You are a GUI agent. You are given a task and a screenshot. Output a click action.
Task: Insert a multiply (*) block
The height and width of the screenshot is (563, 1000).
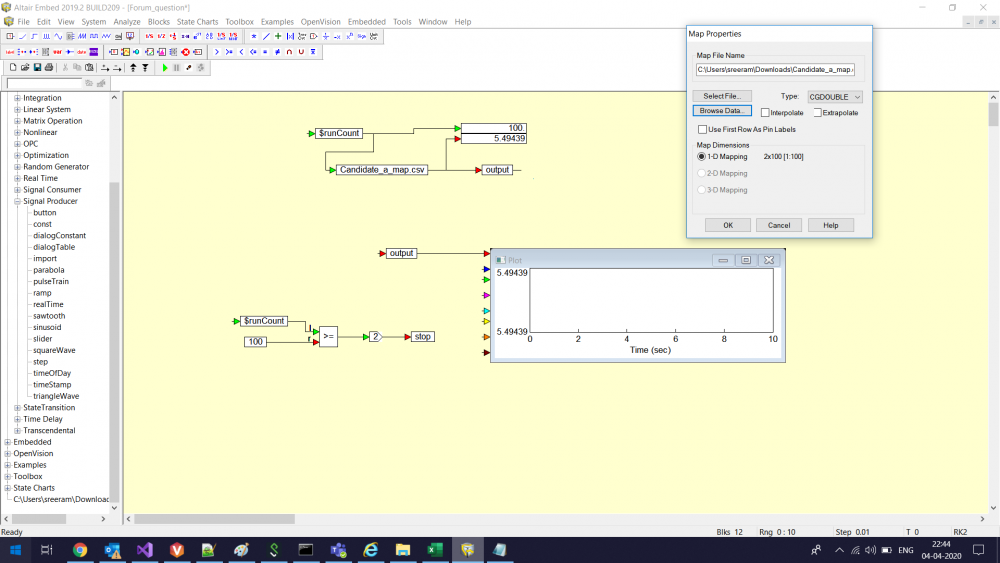pyautogui.click(x=254, y=36)
